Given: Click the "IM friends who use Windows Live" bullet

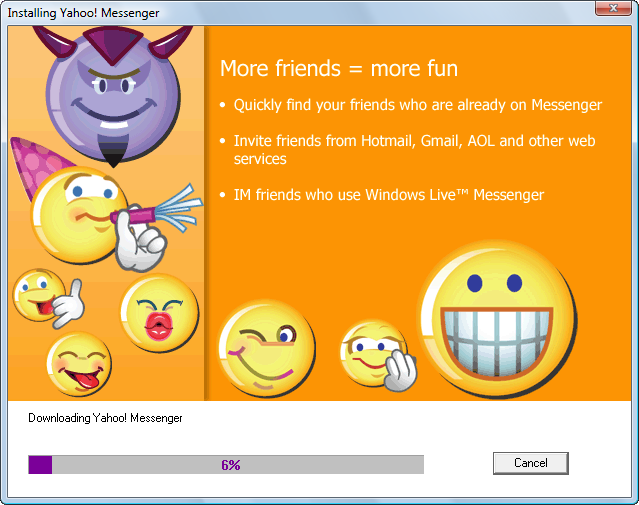Looking at the screenshot, I should click(x=388, y=195).
